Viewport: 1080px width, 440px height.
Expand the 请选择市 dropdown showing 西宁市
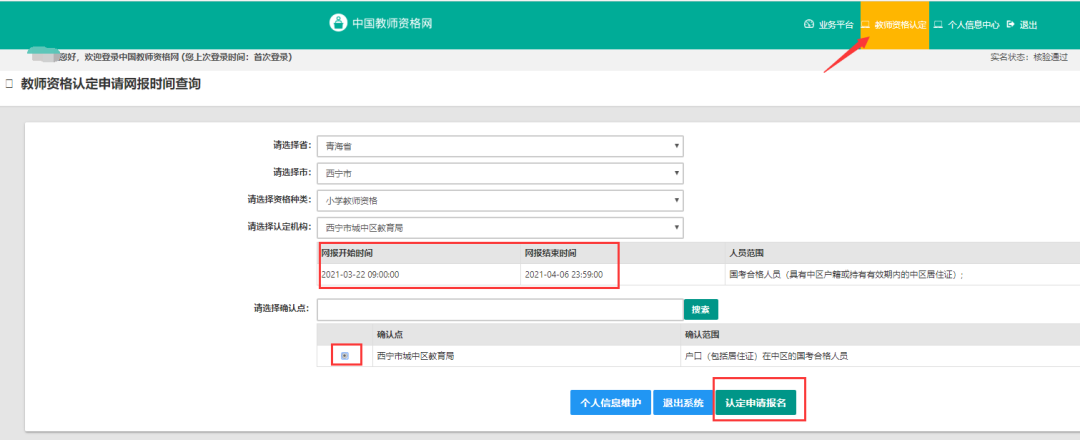[x=500, y=174]
